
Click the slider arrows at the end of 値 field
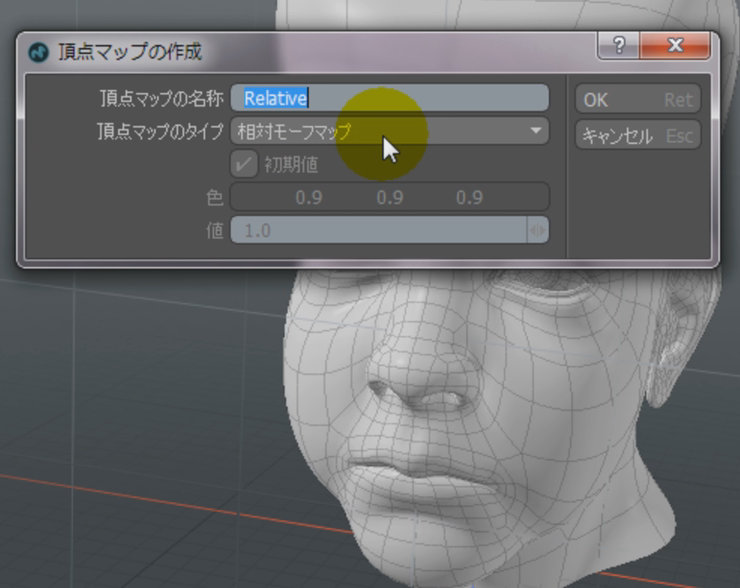(x=538, y=230)
